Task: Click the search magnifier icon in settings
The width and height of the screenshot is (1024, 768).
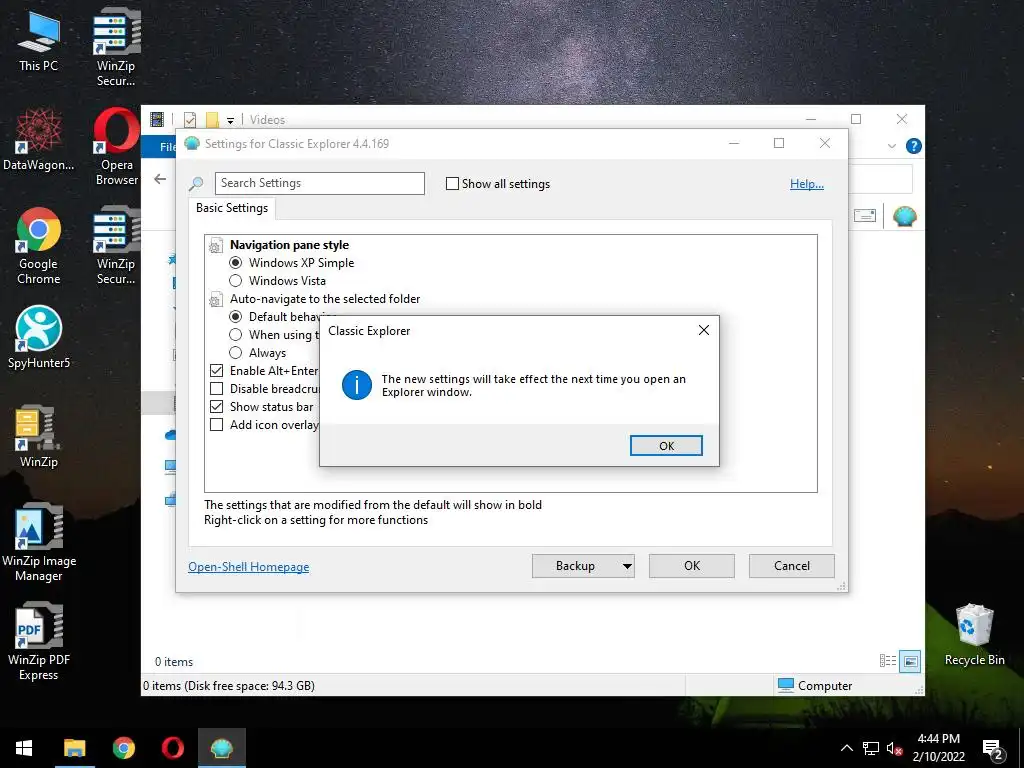Action: point(196,184)
